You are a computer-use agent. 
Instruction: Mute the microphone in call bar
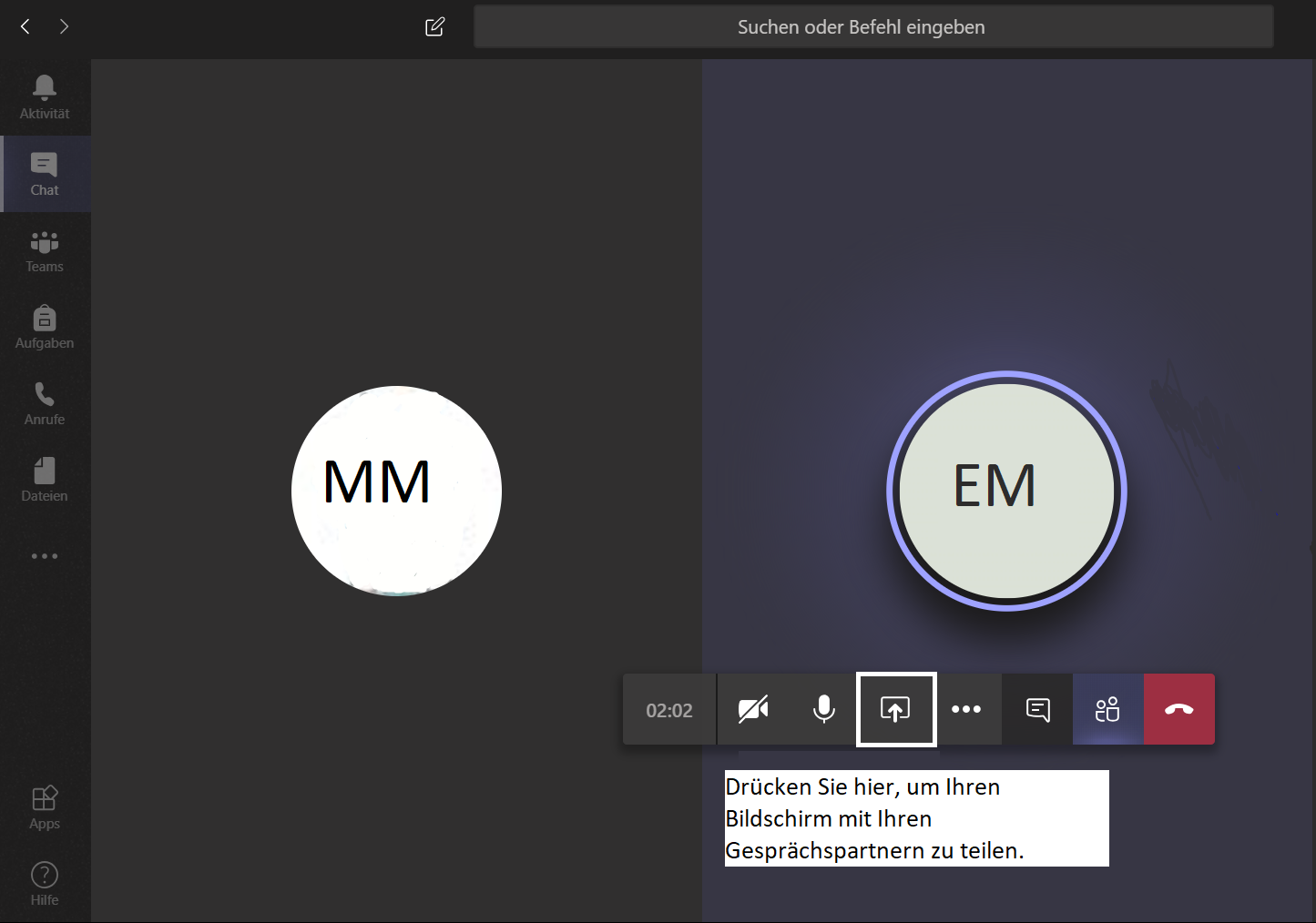(823, 709)
